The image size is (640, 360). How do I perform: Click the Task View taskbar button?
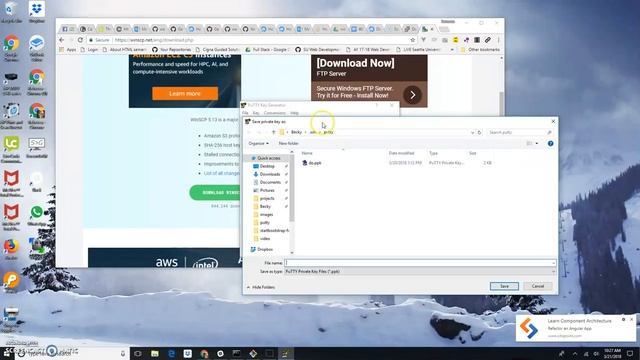138,353
